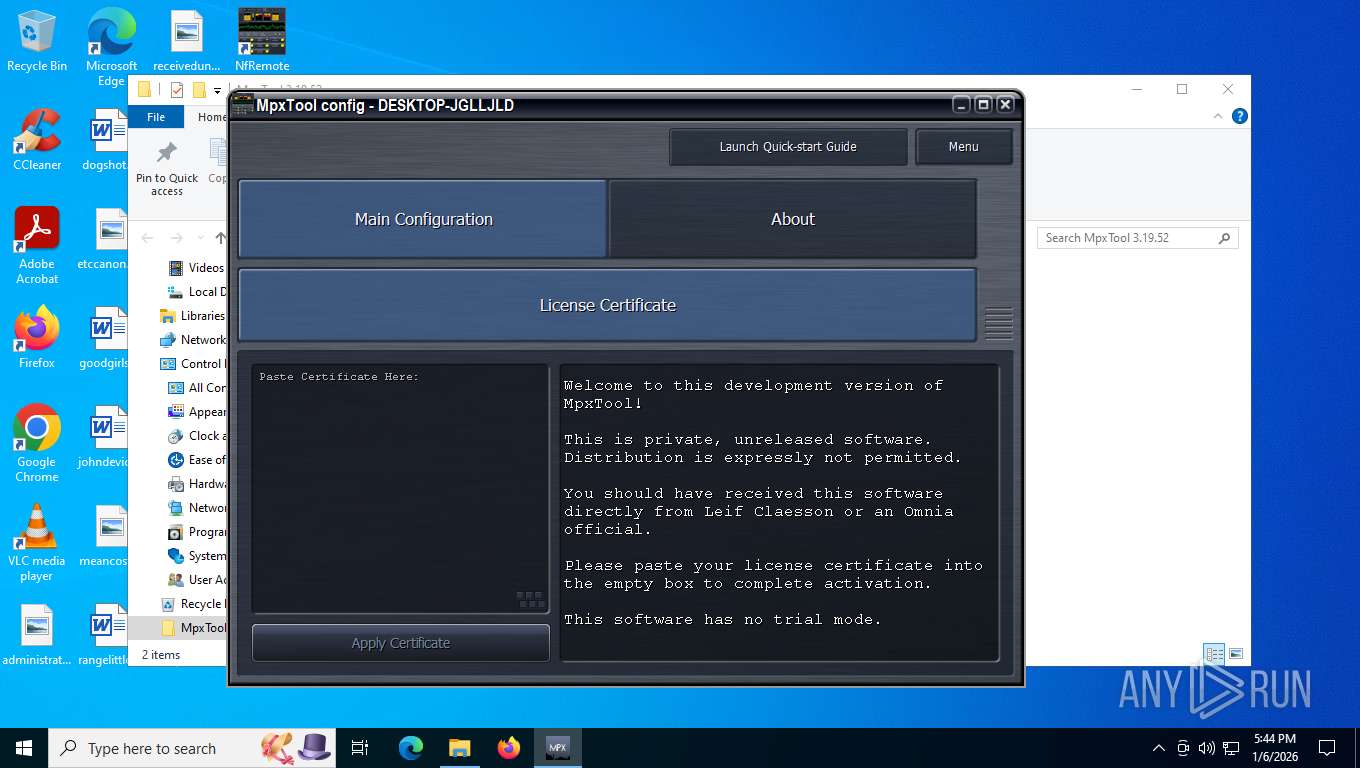Click the MpxTool title bar app icon
This screenshot has height=768, width=1360.
tap(241, 105)
